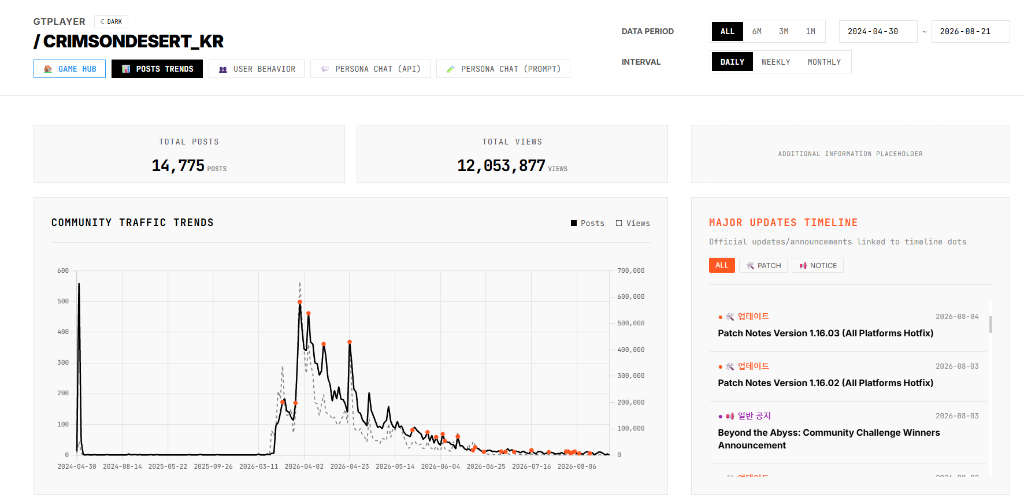Click megaphone icon beside 일반 공지

[730, 416]
